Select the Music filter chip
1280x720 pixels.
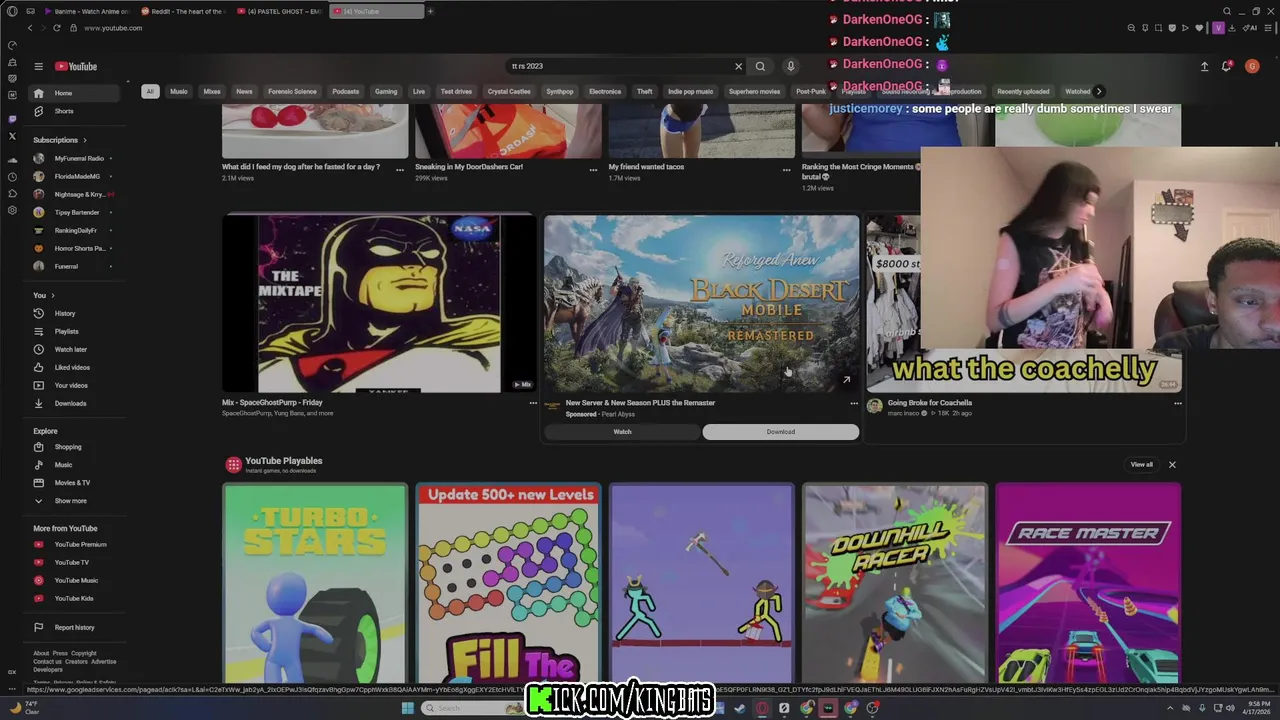click(x=179, y=91)
